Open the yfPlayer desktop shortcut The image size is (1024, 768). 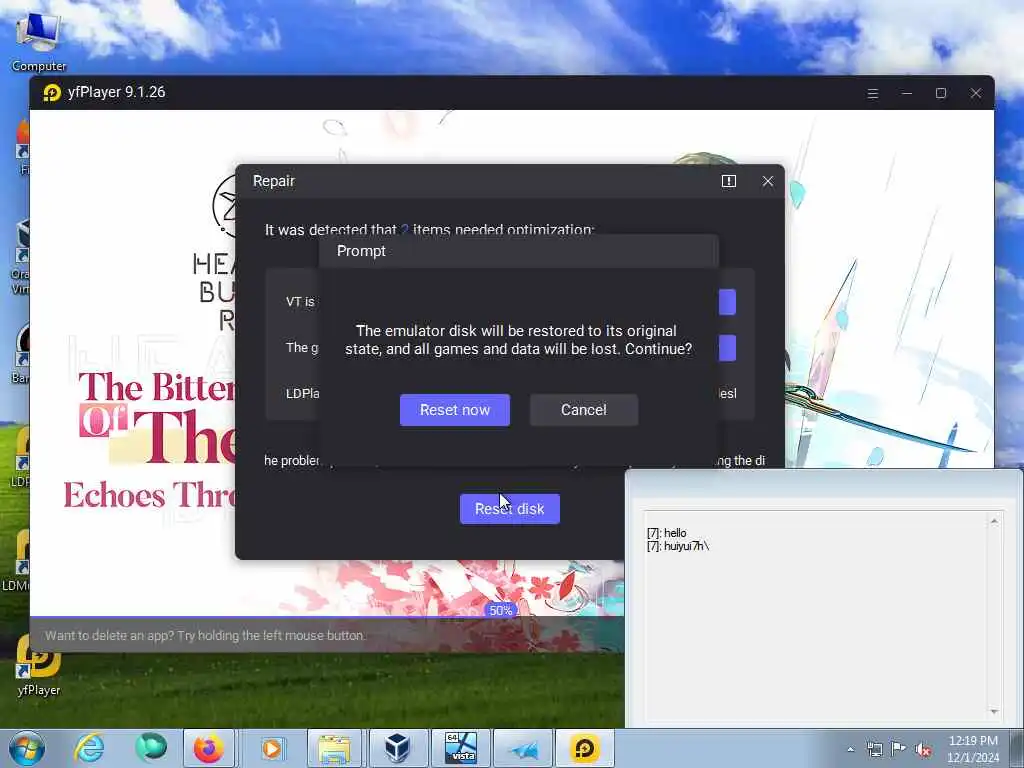[39, 665]
